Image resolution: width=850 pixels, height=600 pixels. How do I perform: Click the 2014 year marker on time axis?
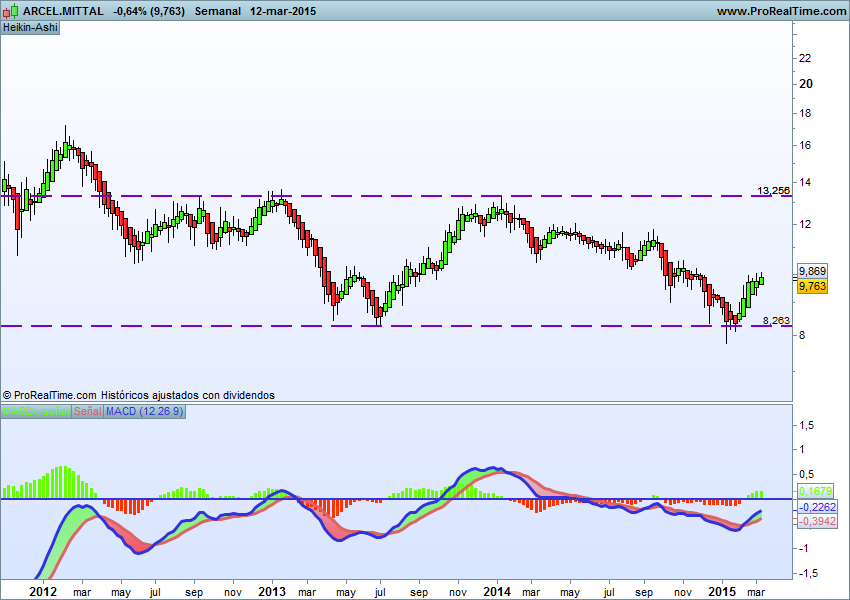pos(497,591)
